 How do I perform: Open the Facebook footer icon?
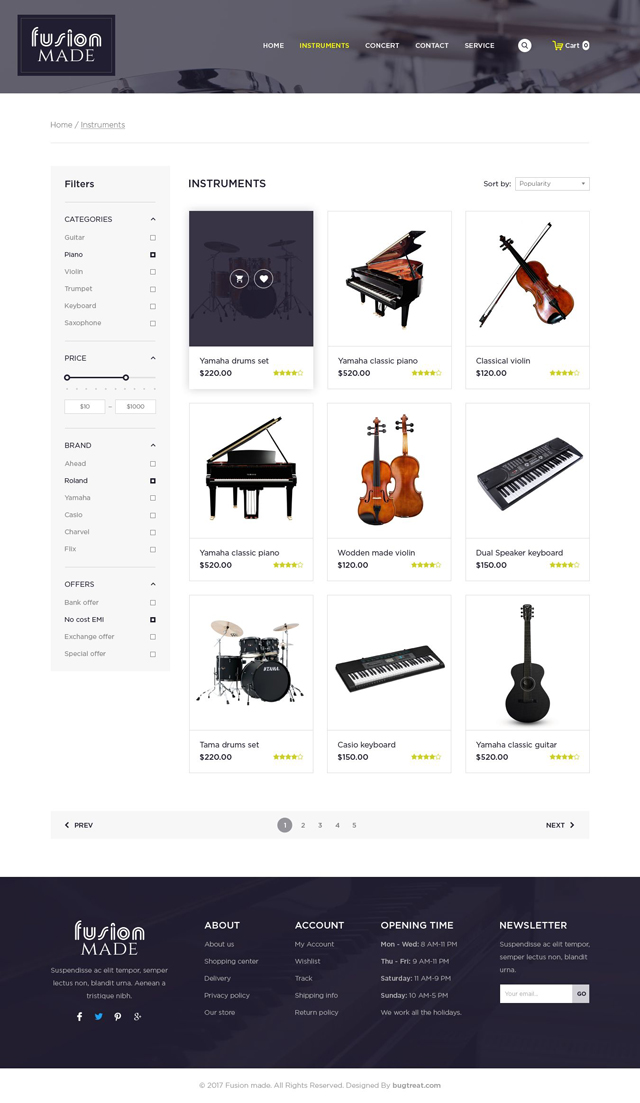pyautogui.click(x=79, y=1016)
